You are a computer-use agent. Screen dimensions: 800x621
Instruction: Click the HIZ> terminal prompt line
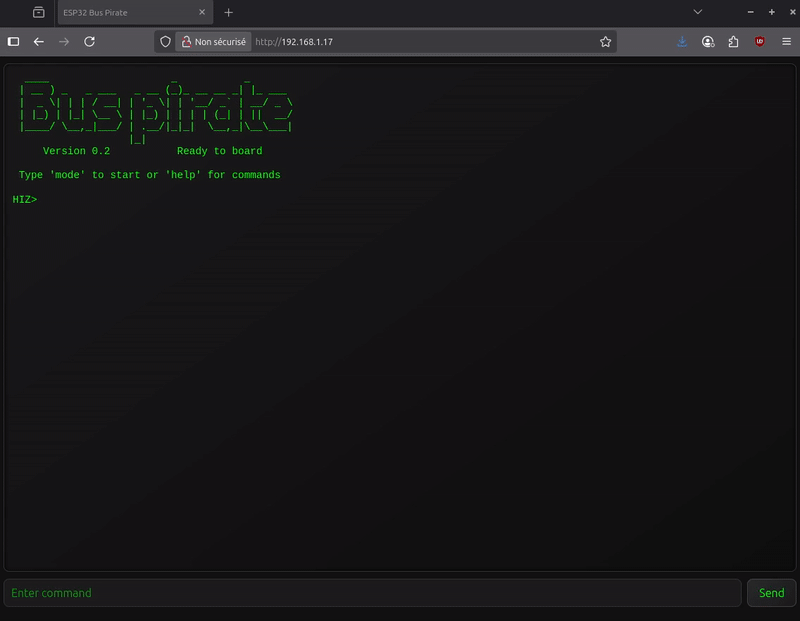click(x=25, y=200)
